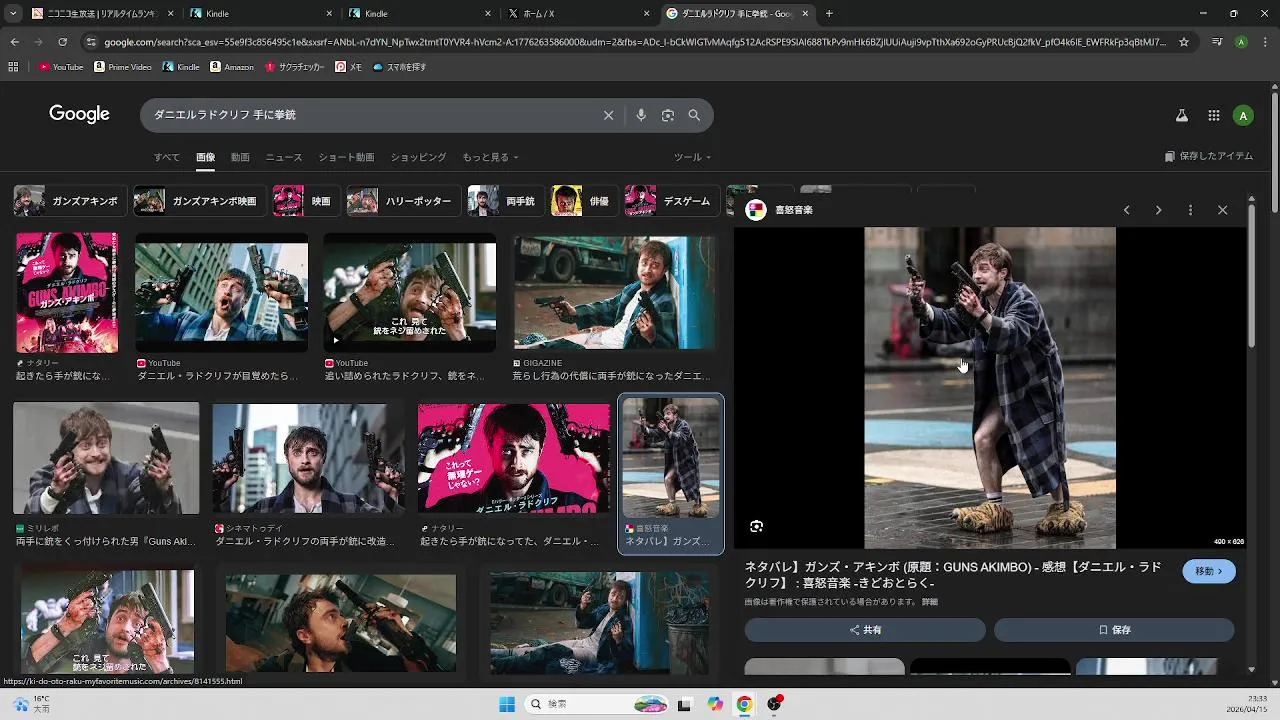Expand もっと見る search filter menu
This screenshot has width=1280, height=720.
pos(490,157)
